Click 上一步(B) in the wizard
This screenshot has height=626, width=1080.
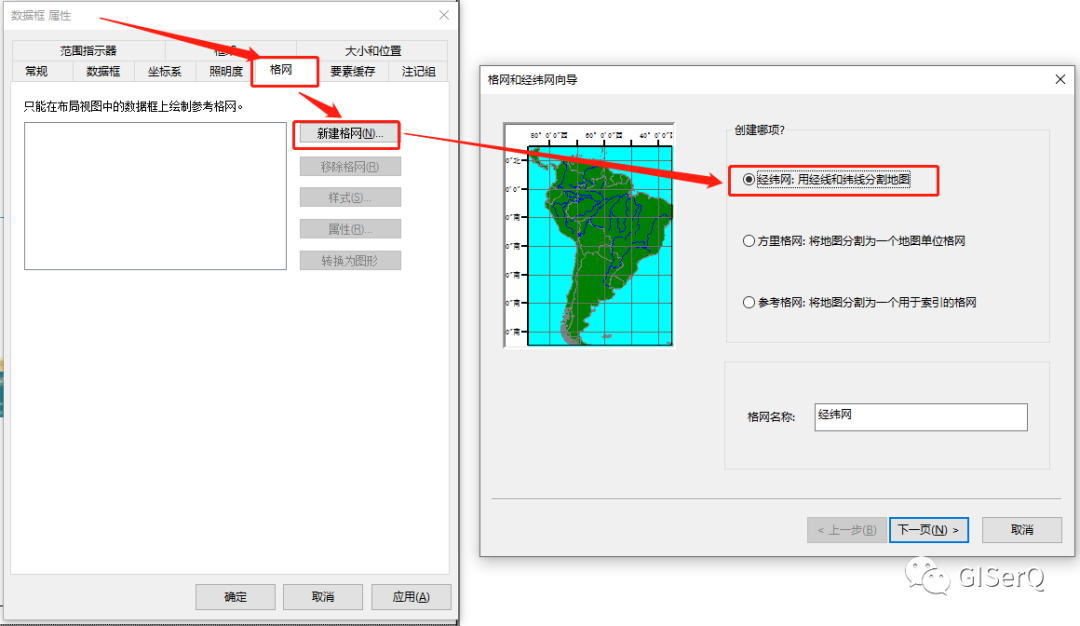pos(847,530)
